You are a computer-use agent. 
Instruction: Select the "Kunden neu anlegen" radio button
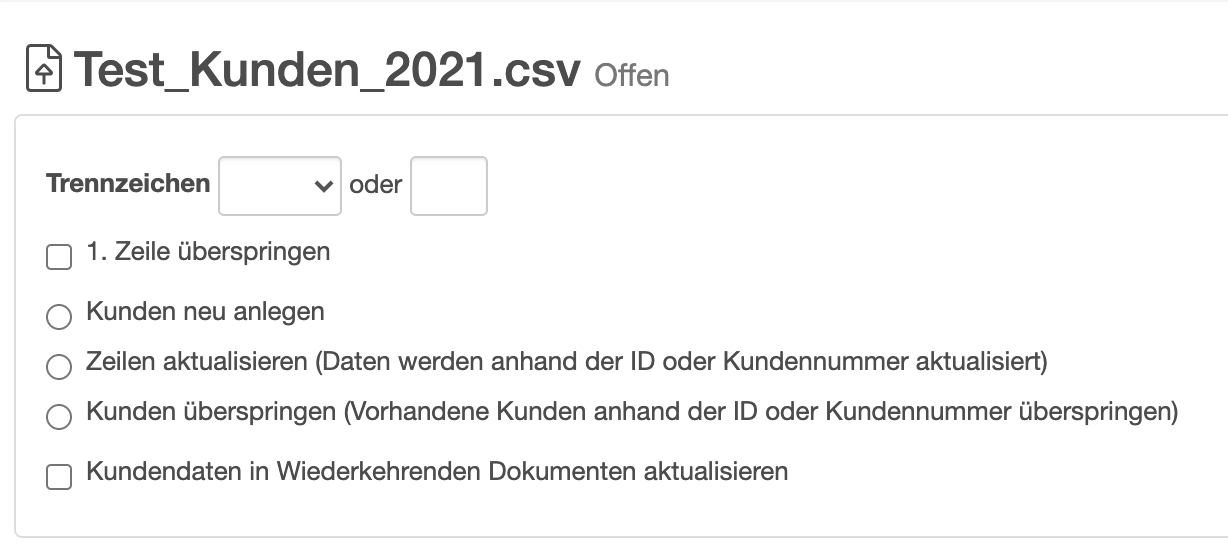[x=59, y=317]
